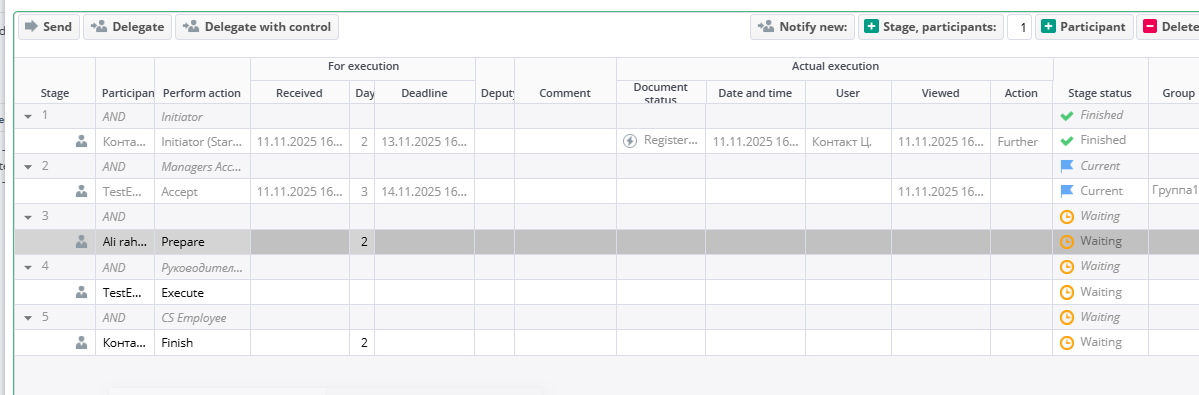Image resolution: width=1199 pixels, height=395 pixels.
Task: Add a stage via Stage, participants button
Action: (x=931, y=27)
